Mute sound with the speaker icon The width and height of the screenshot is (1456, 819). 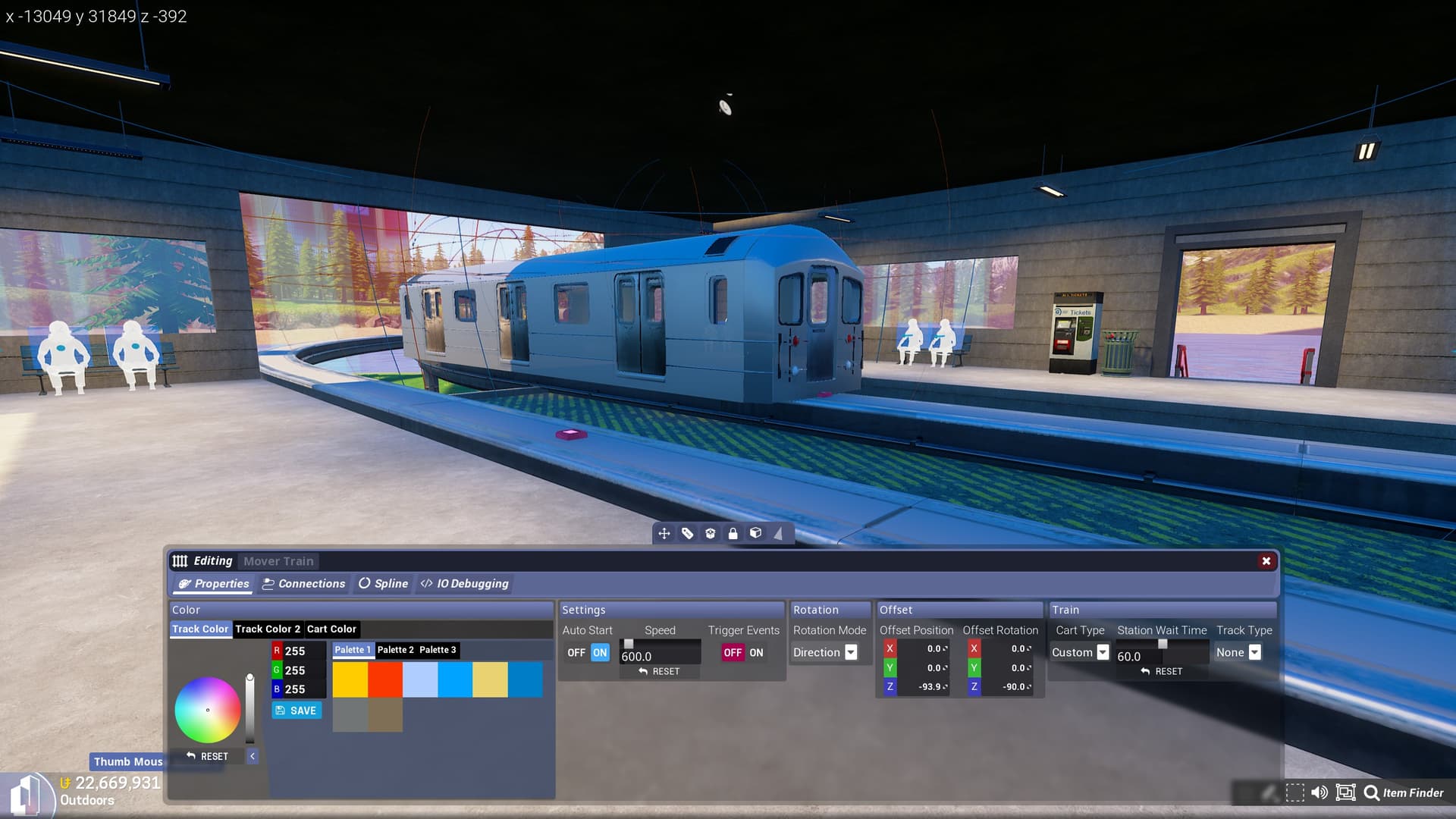[1319, 792]
